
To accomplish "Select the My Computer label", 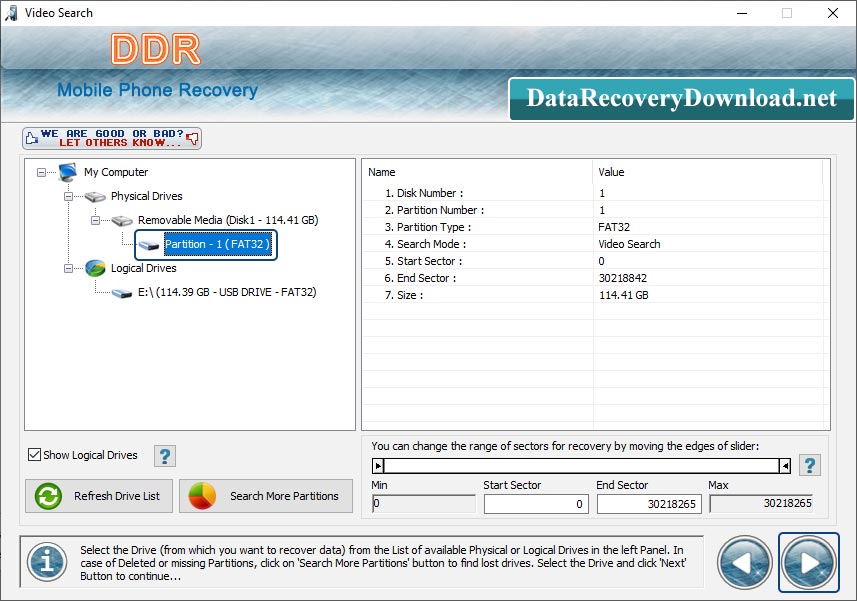I will [x=116, y=172].
